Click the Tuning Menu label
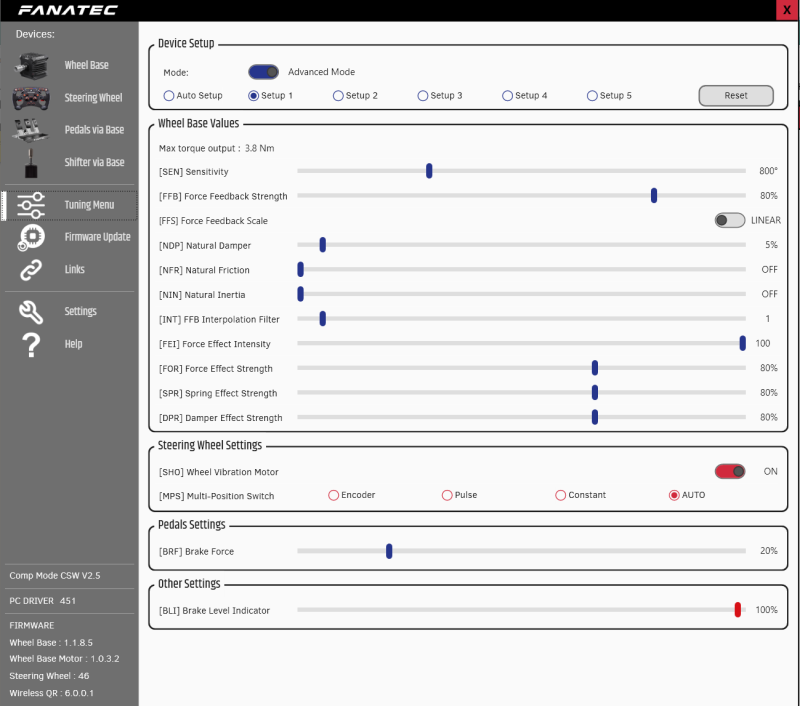The height and width of the screenshot is (706, 800). [89, 205]
